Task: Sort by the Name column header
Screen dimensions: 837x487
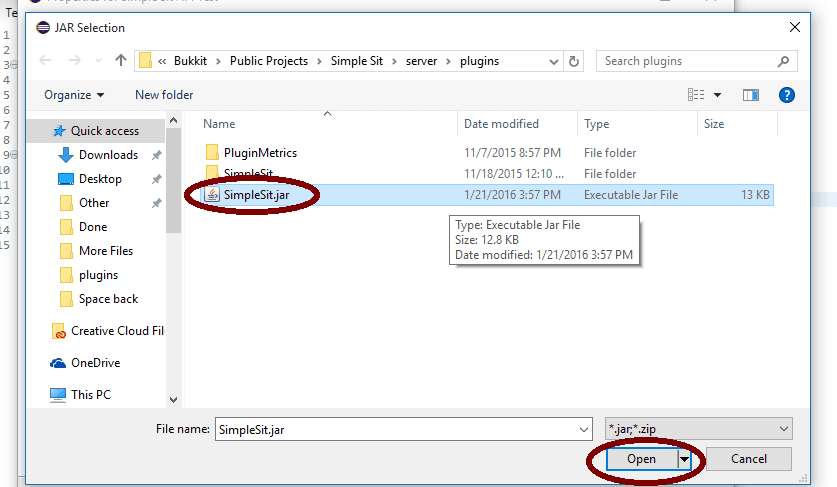Action: (x=219, y=124)
